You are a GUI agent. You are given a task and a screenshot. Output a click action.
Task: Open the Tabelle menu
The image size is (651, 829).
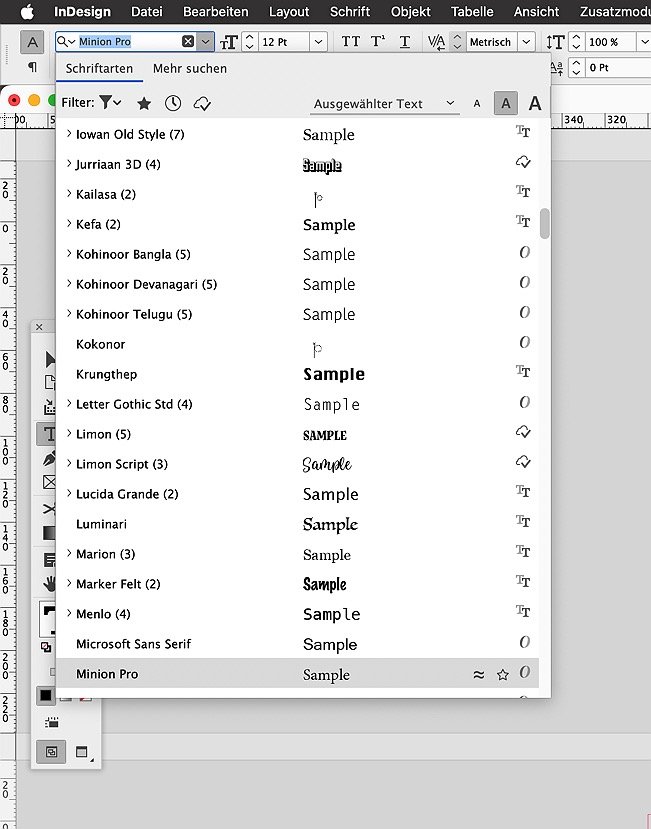[x=472, y=11]
